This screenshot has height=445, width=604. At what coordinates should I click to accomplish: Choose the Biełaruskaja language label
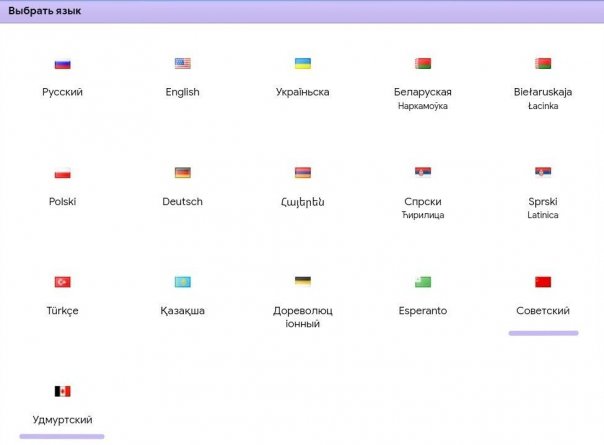pyautogui.click(x=543, y=92)
